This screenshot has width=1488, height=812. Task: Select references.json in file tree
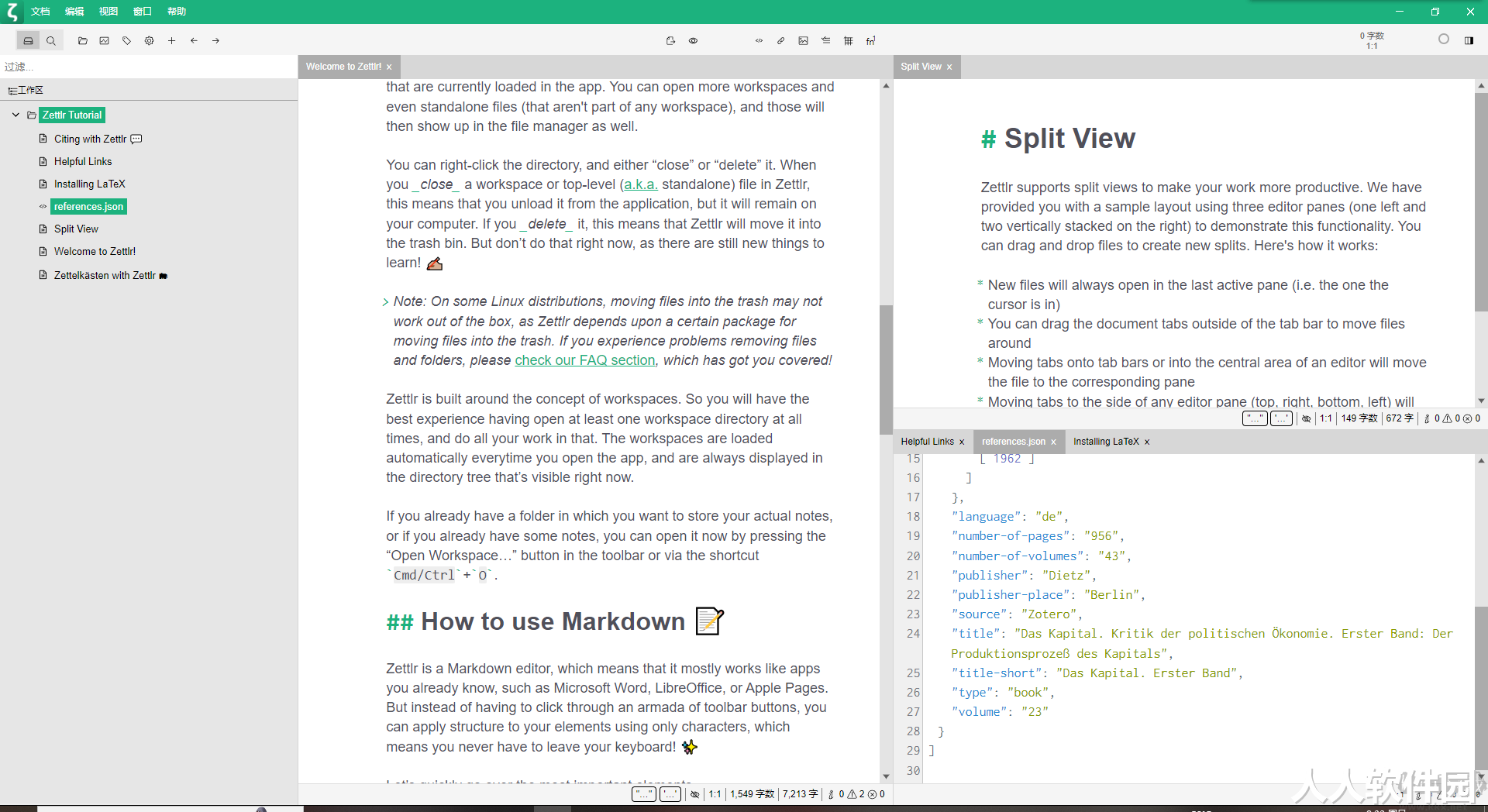click(88, 207)
